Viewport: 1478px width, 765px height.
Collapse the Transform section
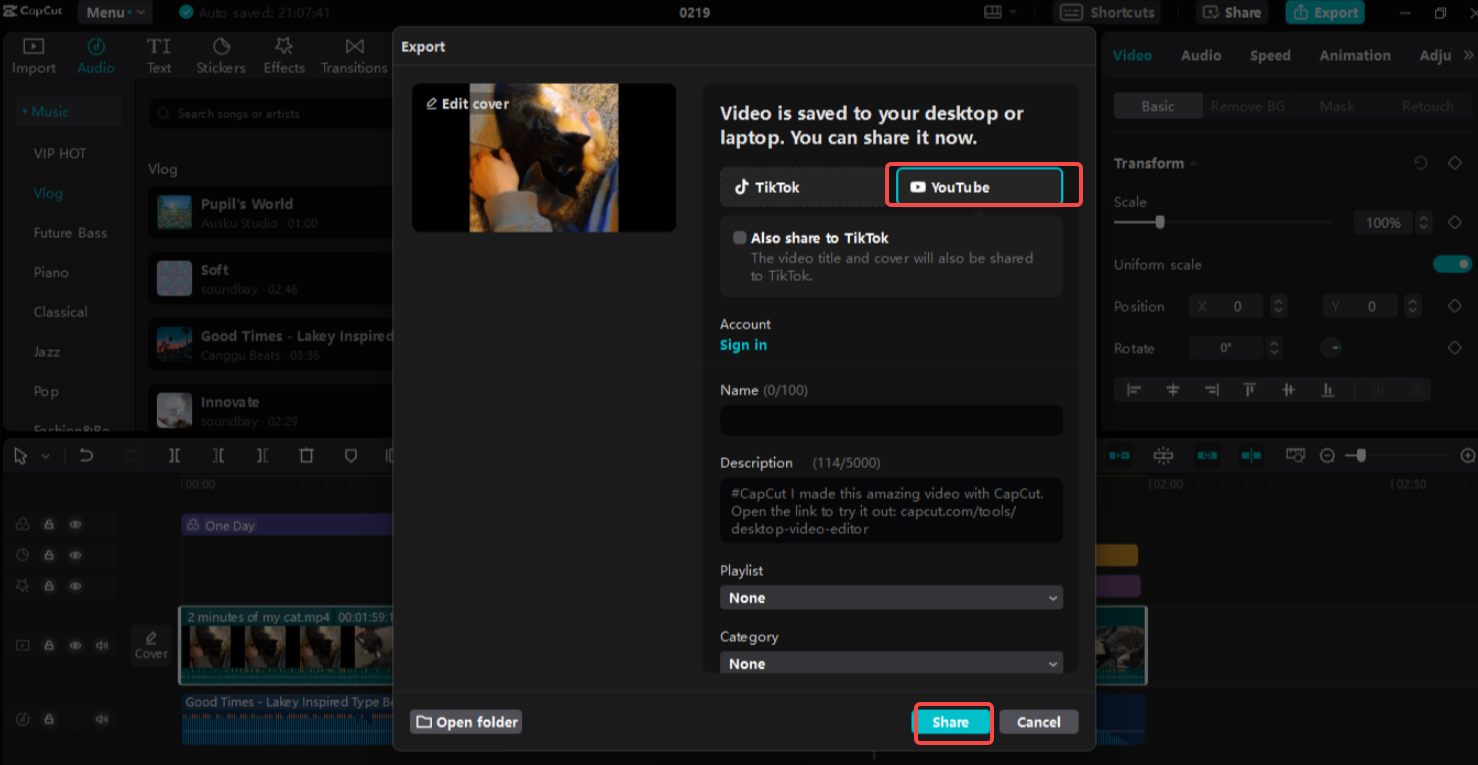pyautogui.click(x=1193, y=164)
